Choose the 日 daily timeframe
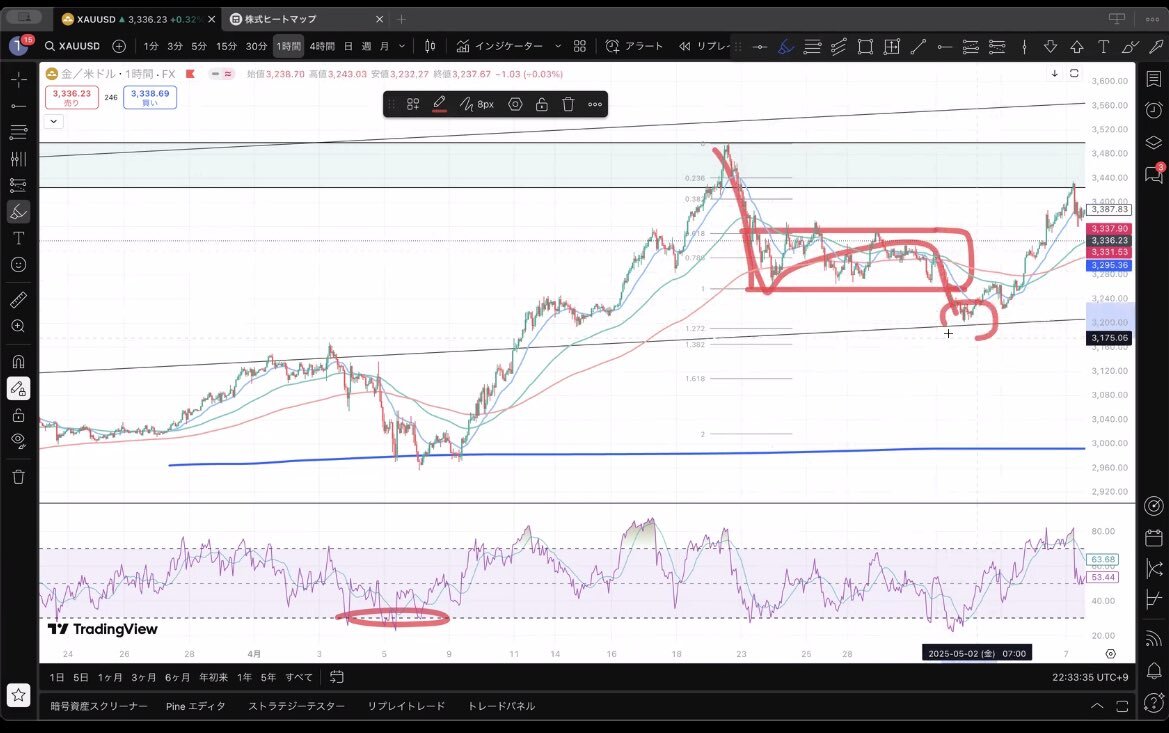Viewport: 1169px width, 733px height. click(348, 46)
